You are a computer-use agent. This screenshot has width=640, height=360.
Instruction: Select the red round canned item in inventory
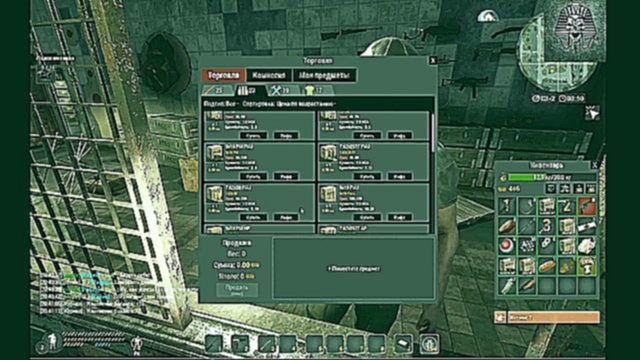click(x=507, y=246)
